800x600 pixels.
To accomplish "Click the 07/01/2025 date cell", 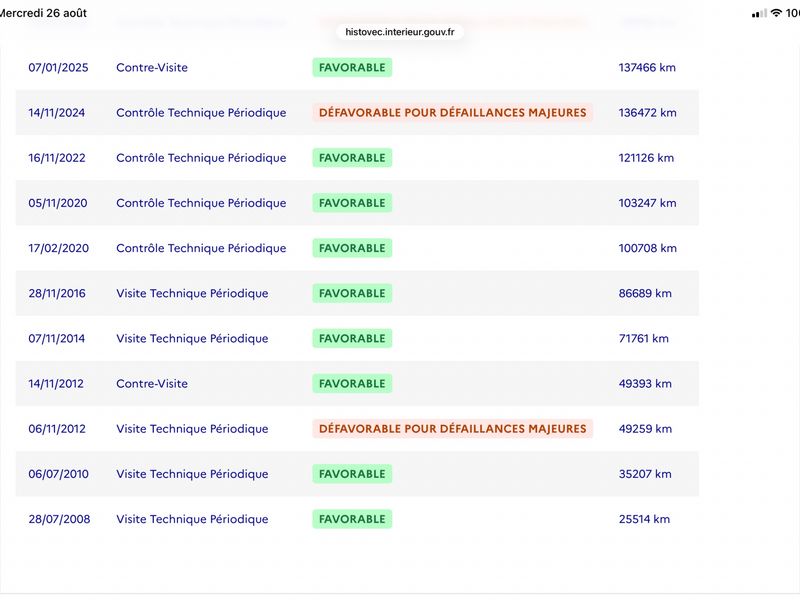I will coord(58,67).
